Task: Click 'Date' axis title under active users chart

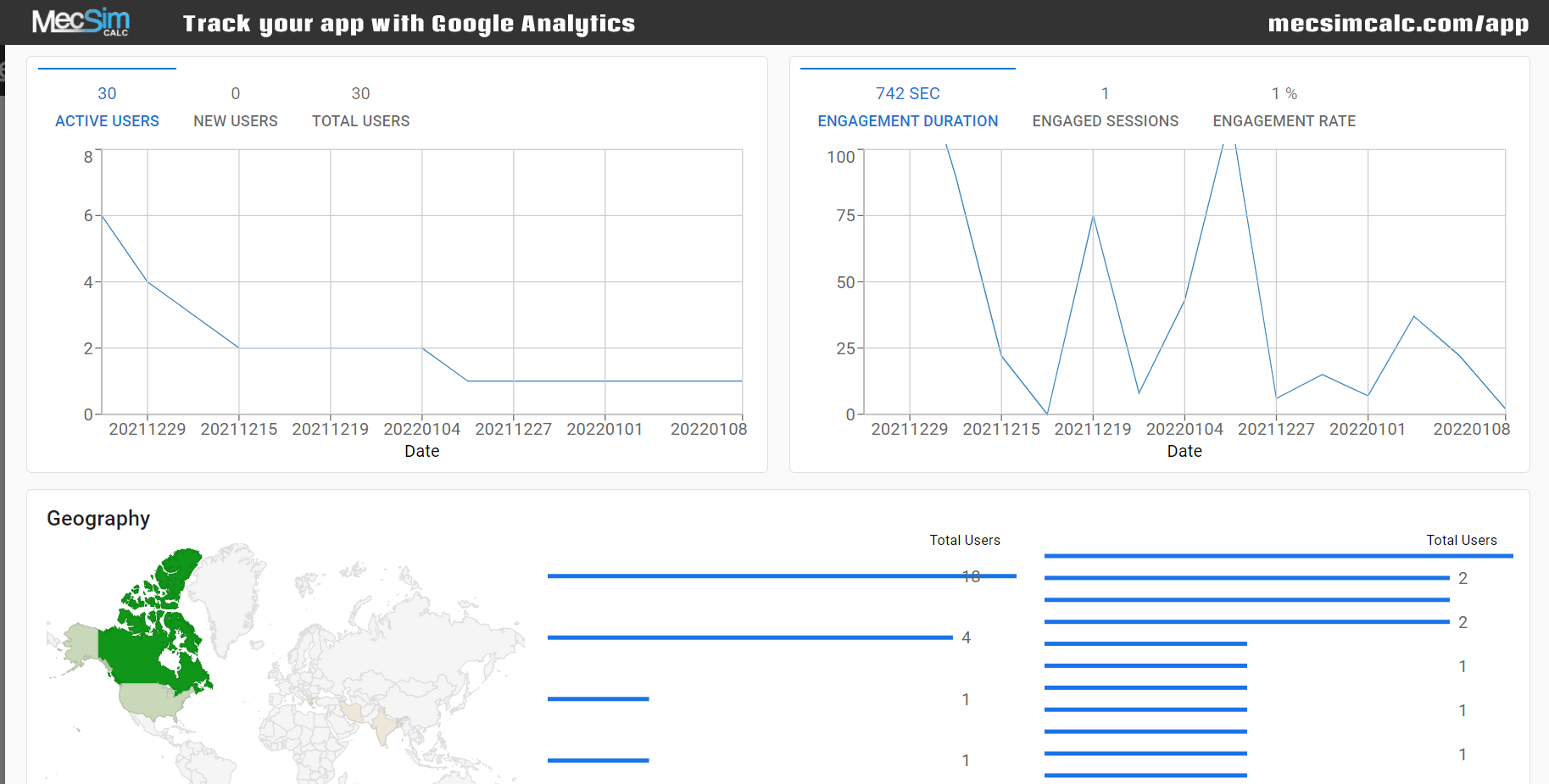Action: (422, 452)
